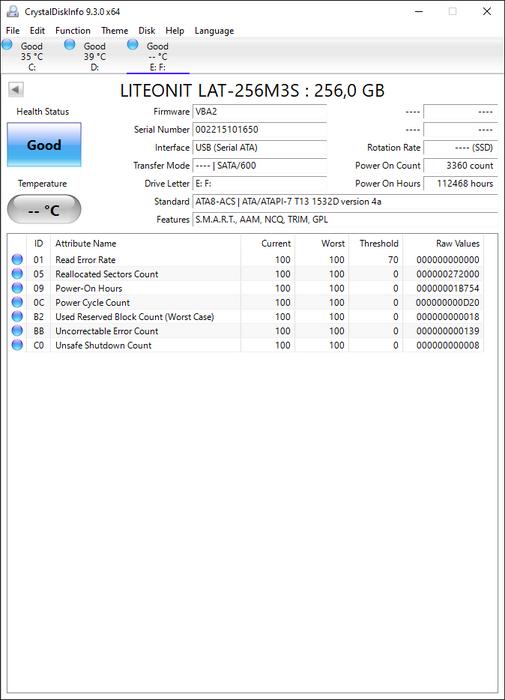The image size is (505, 700).
Task: Click the temperature indicator button
Action: tap(44, 209)
